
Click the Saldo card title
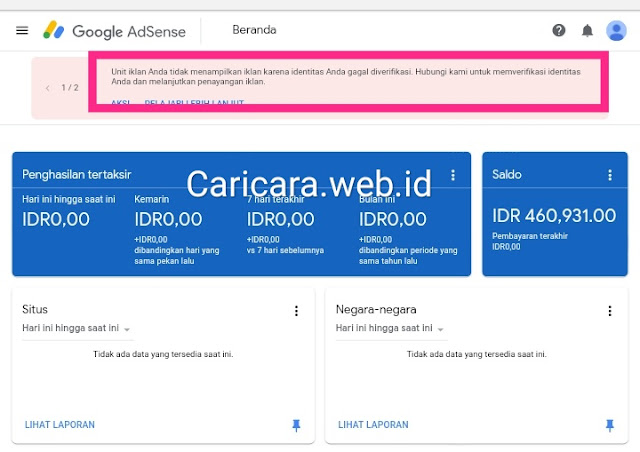coord(507,174)
